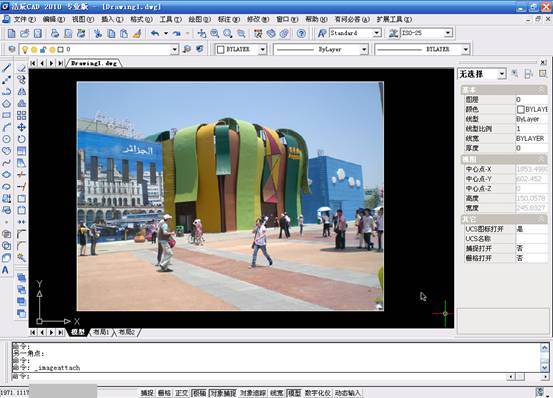Select the Polygon draw tool
This screenshot has width=553, height=398.
(x=7, y=104)
